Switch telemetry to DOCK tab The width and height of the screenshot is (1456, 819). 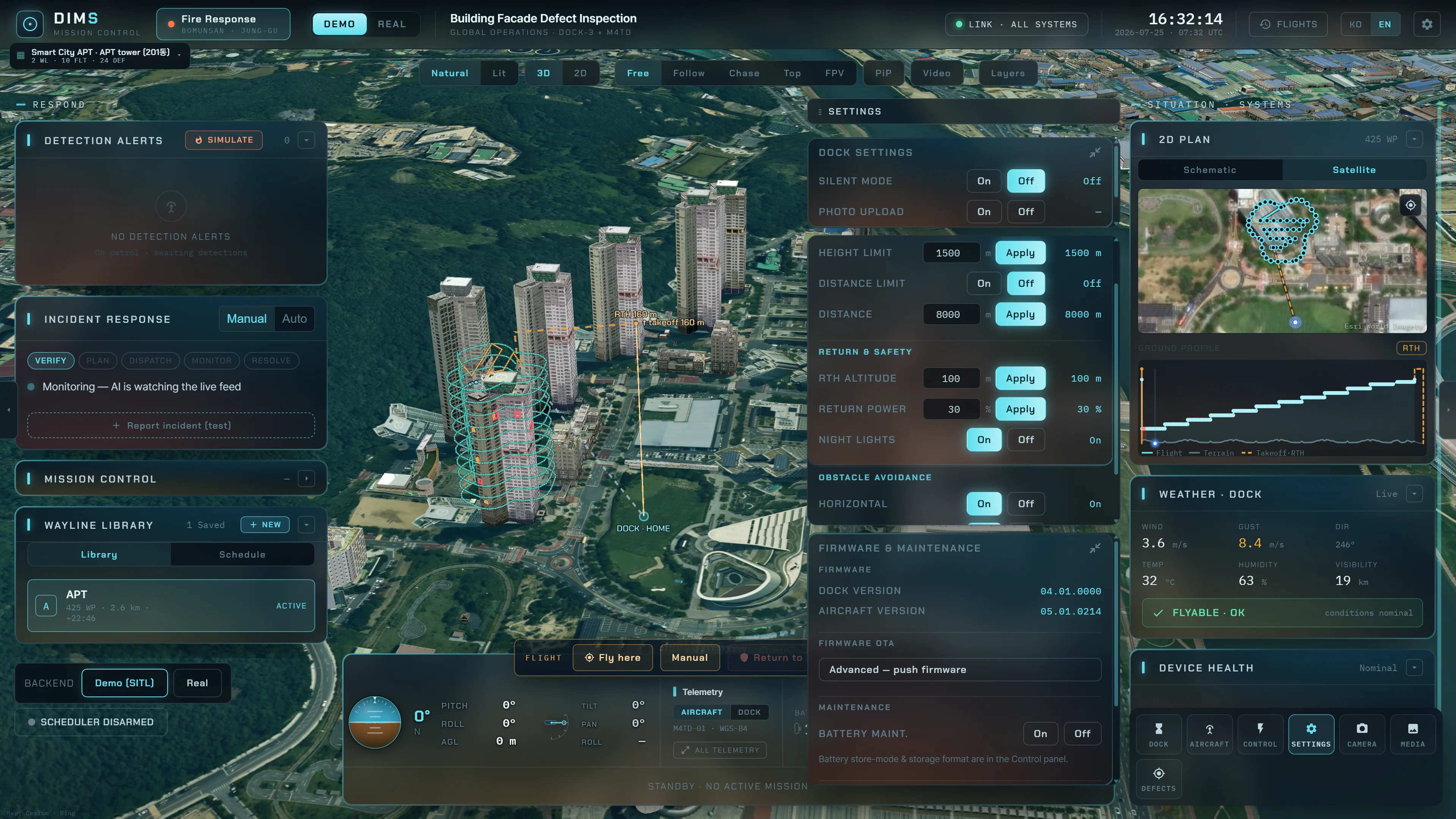click(x=749, y=712)
